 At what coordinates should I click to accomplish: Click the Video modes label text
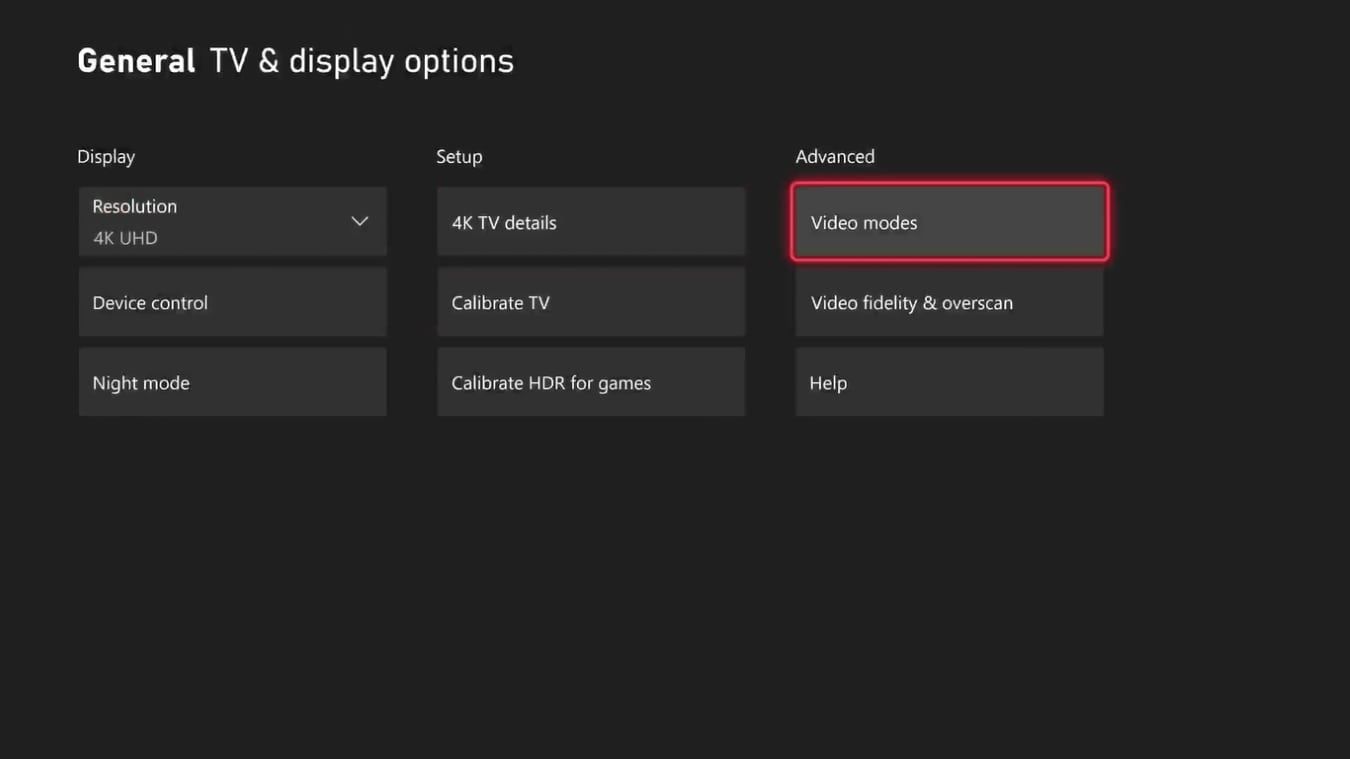point(864,222)
